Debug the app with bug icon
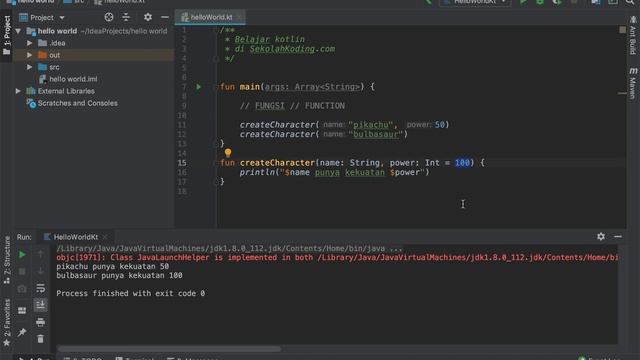 pyautogui.click(x=540, y=2)
